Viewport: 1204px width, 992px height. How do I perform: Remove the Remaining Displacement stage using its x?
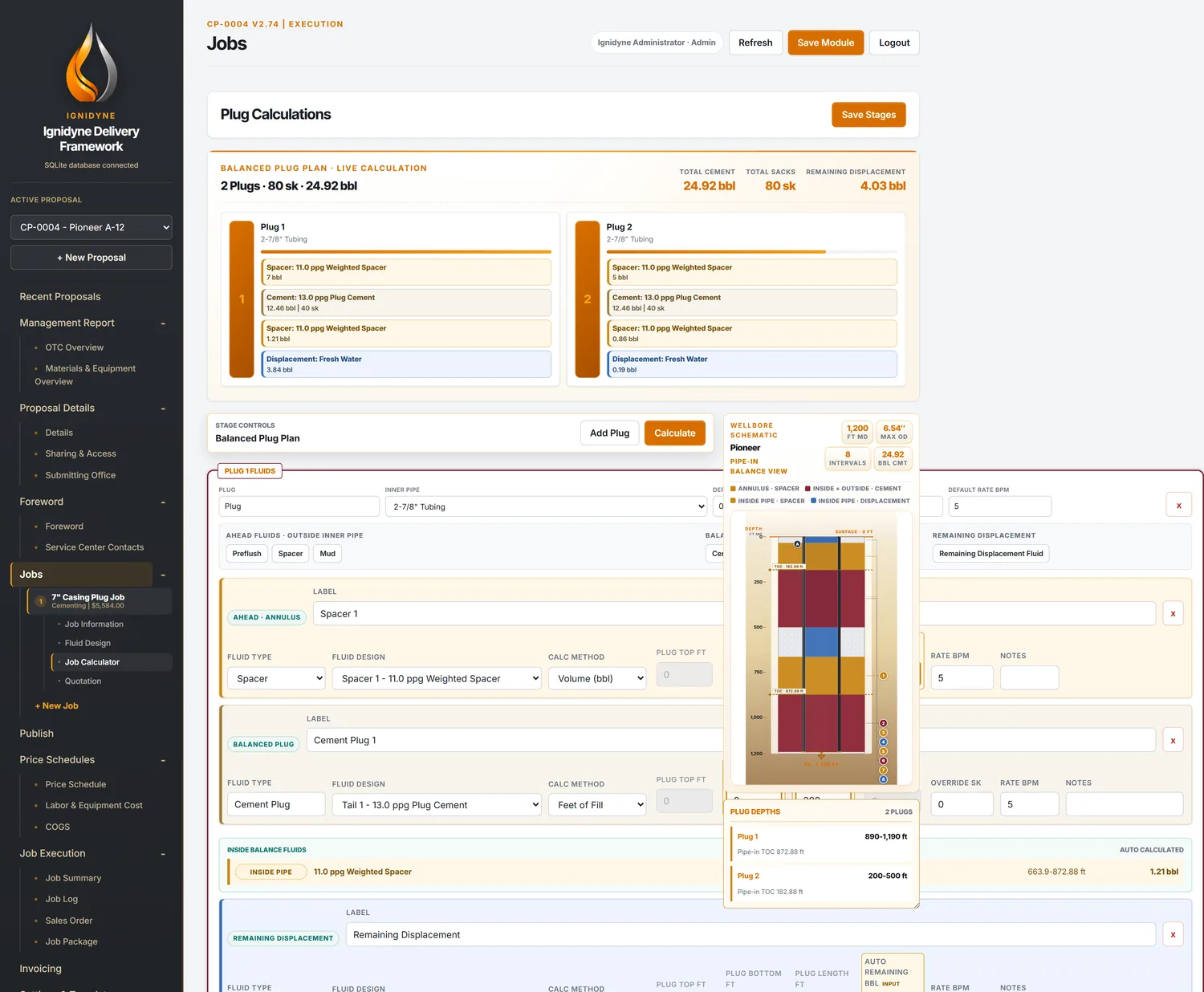pyautogui.click(x=1173, y=934)
